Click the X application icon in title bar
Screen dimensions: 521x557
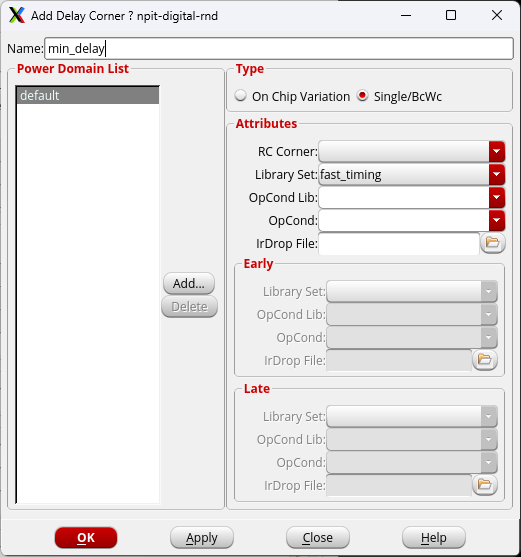[17, 15]
